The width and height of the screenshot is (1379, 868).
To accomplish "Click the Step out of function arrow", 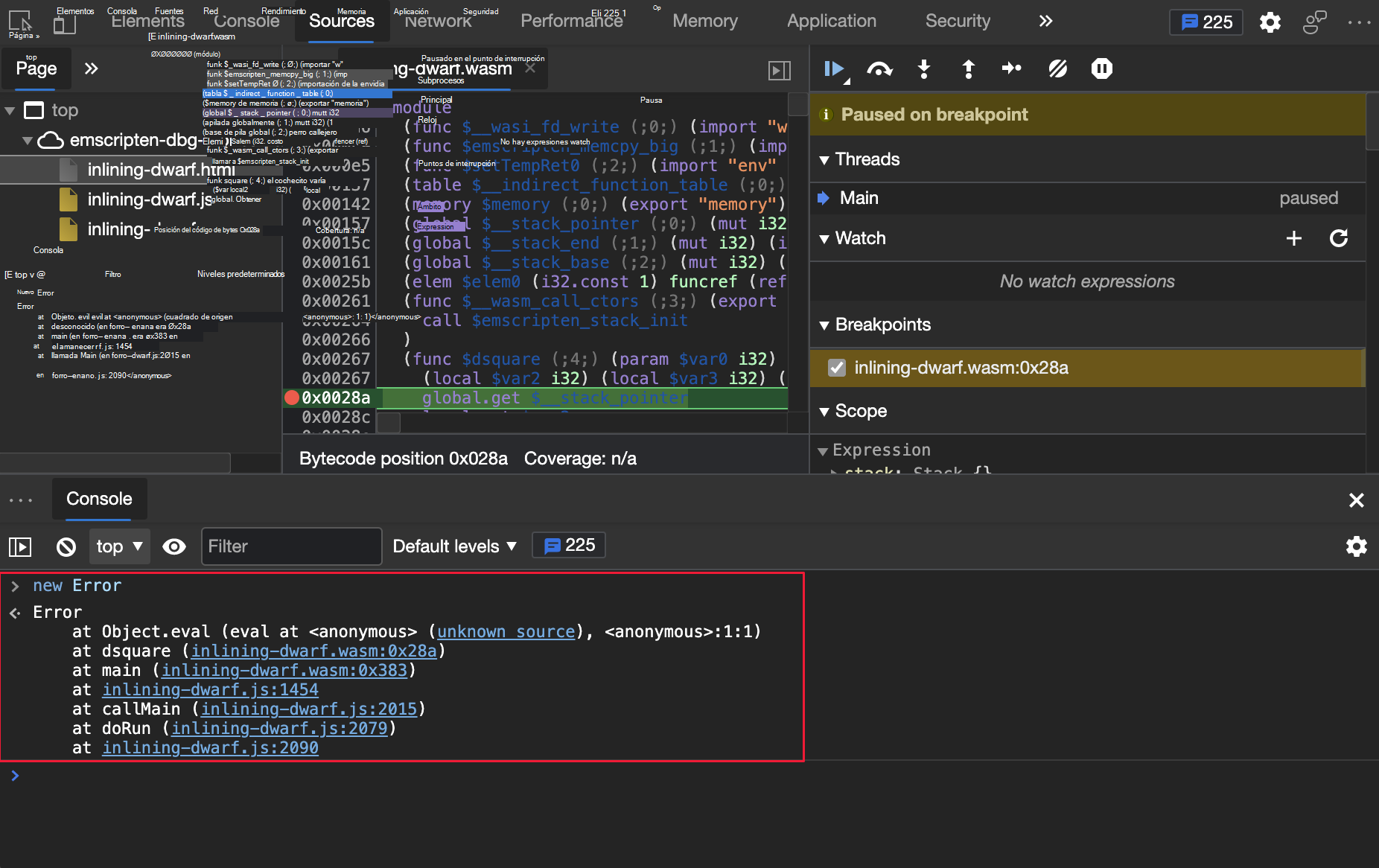I will (968, 69).
